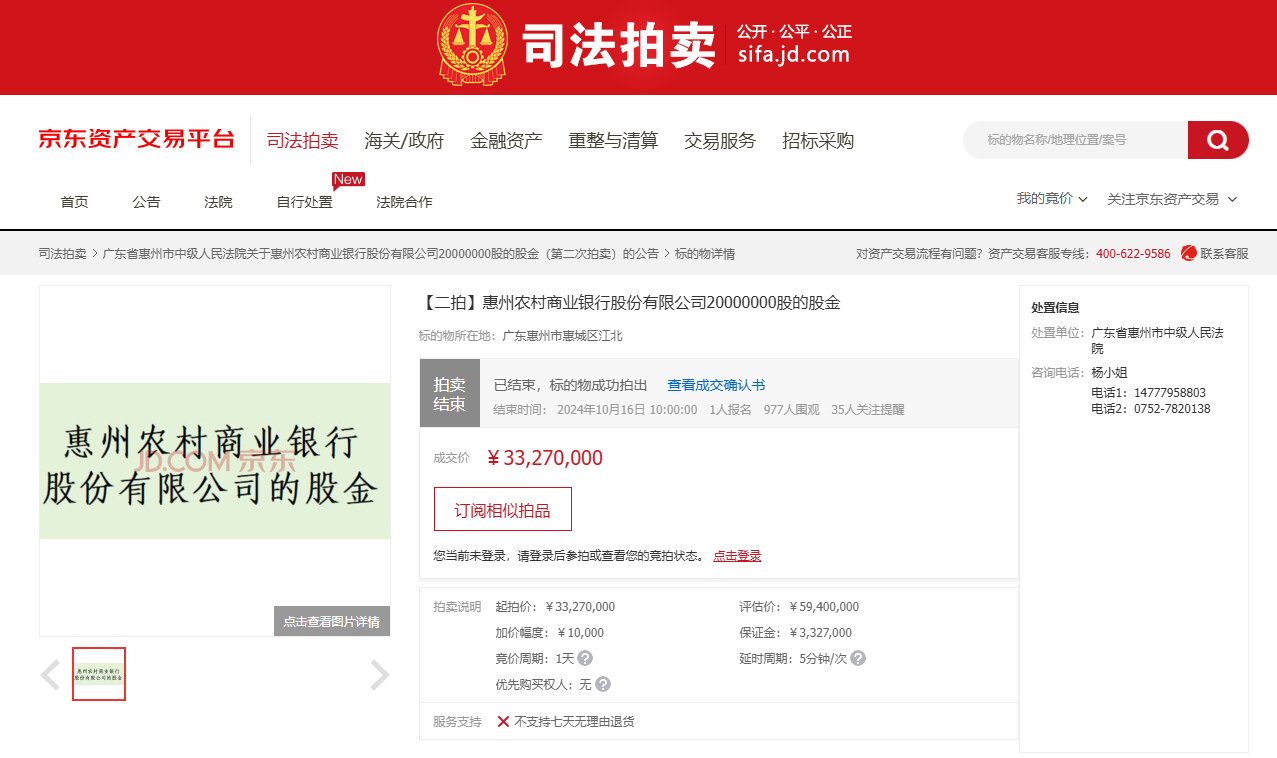Click the 广东省惠州市中级人民法院 disposal unit text
This screenshot has width=1277, height=758.
(x=1157, y=340)
